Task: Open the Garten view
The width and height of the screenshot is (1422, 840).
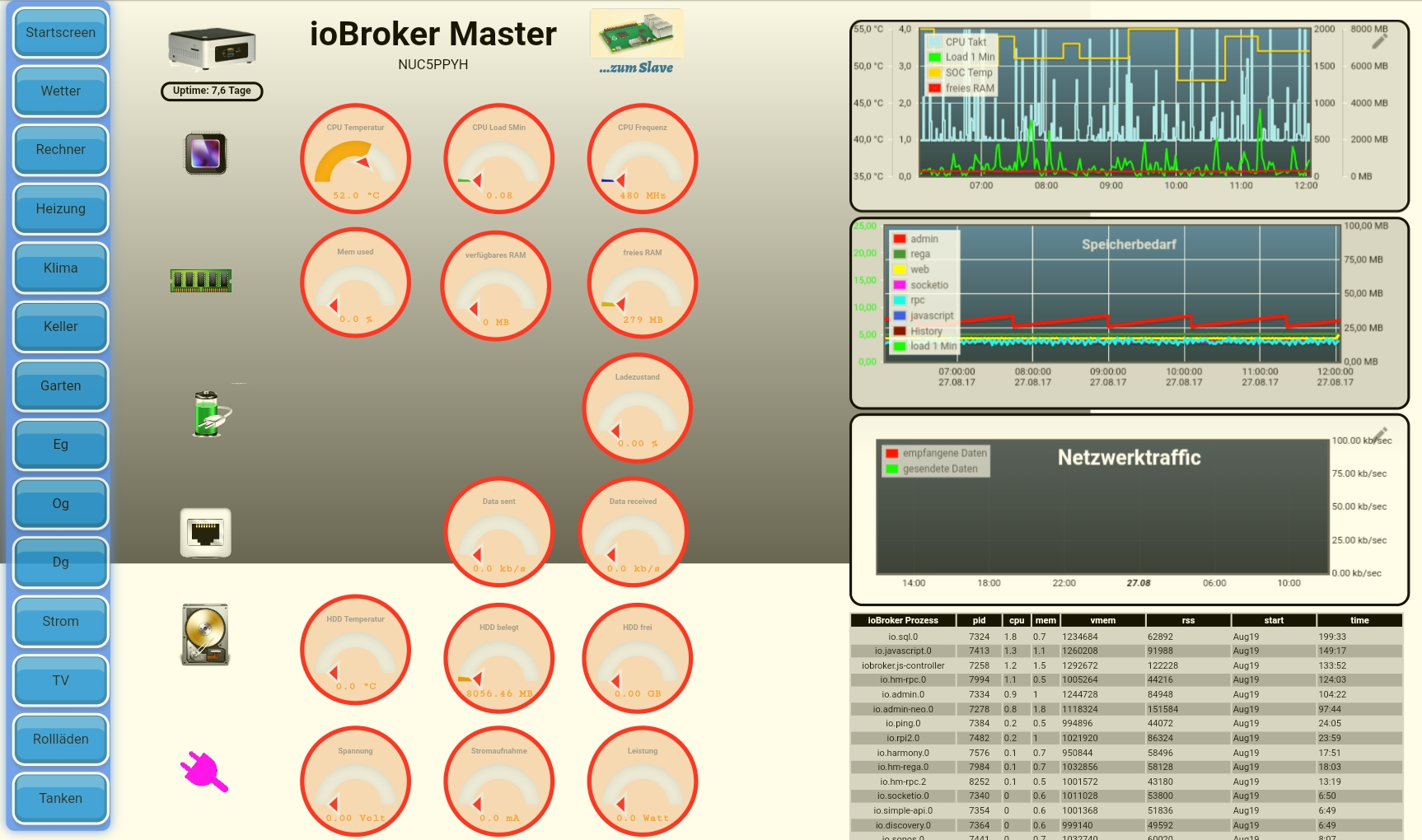Action: pos(61,386)
